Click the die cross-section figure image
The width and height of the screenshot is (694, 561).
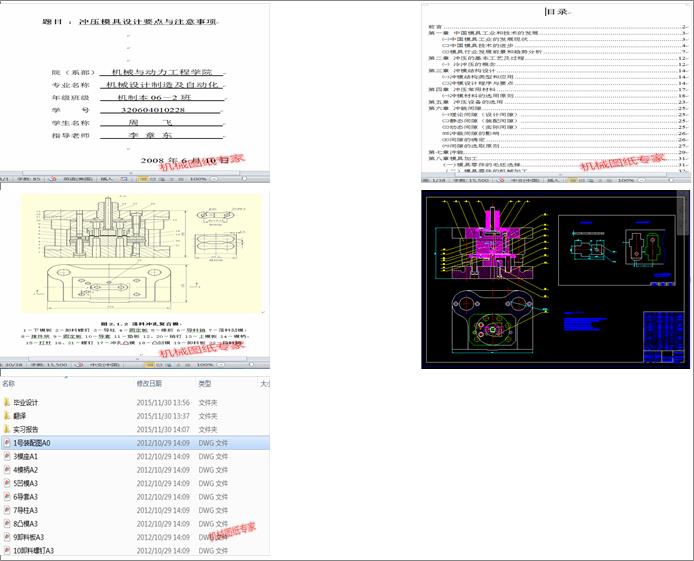142,254
